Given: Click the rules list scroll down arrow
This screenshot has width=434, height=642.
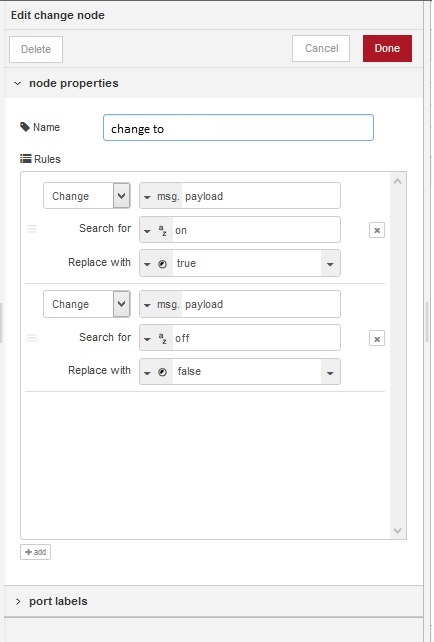Looking at the screenshot, I should (397, 531).
